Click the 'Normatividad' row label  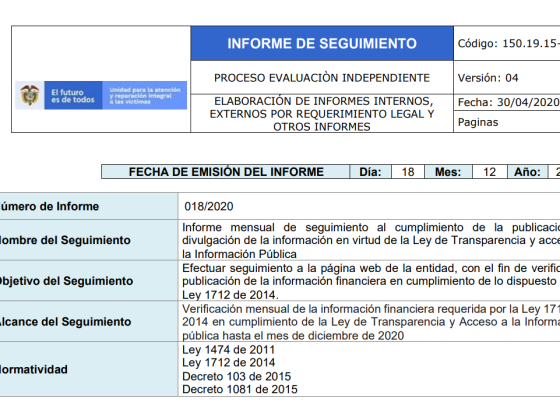click(x=34, y=369)
